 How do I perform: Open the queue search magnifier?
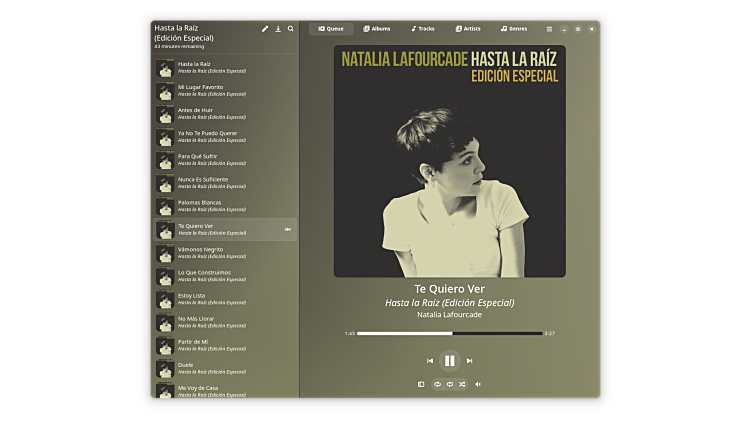pos(291,29)
